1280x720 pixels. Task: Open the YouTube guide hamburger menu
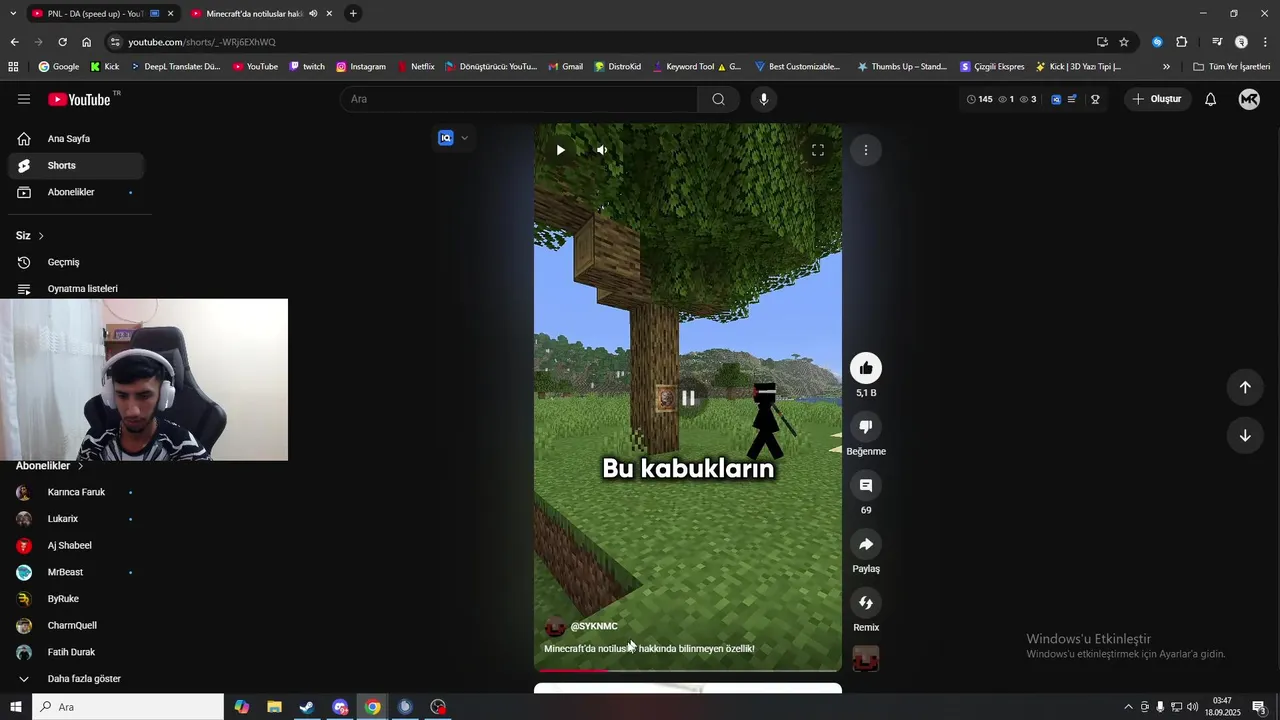(24, 99)
